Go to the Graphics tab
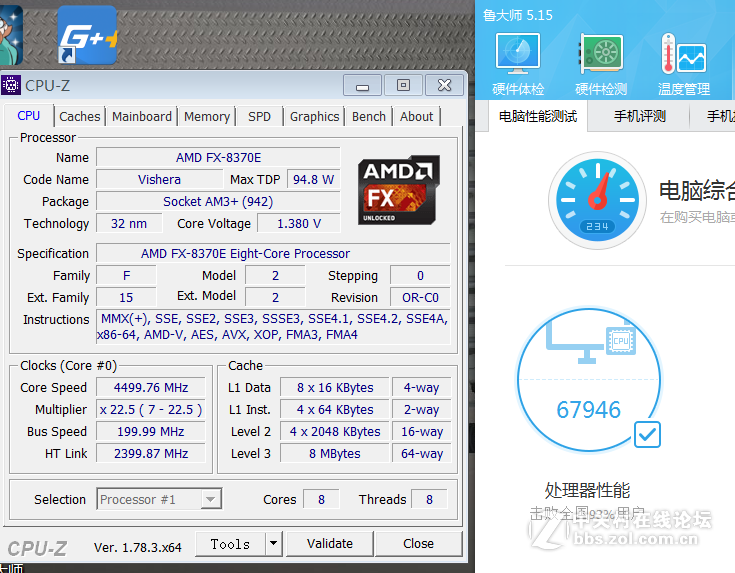This screenshot has width=735, height=573. coord(314,116)
